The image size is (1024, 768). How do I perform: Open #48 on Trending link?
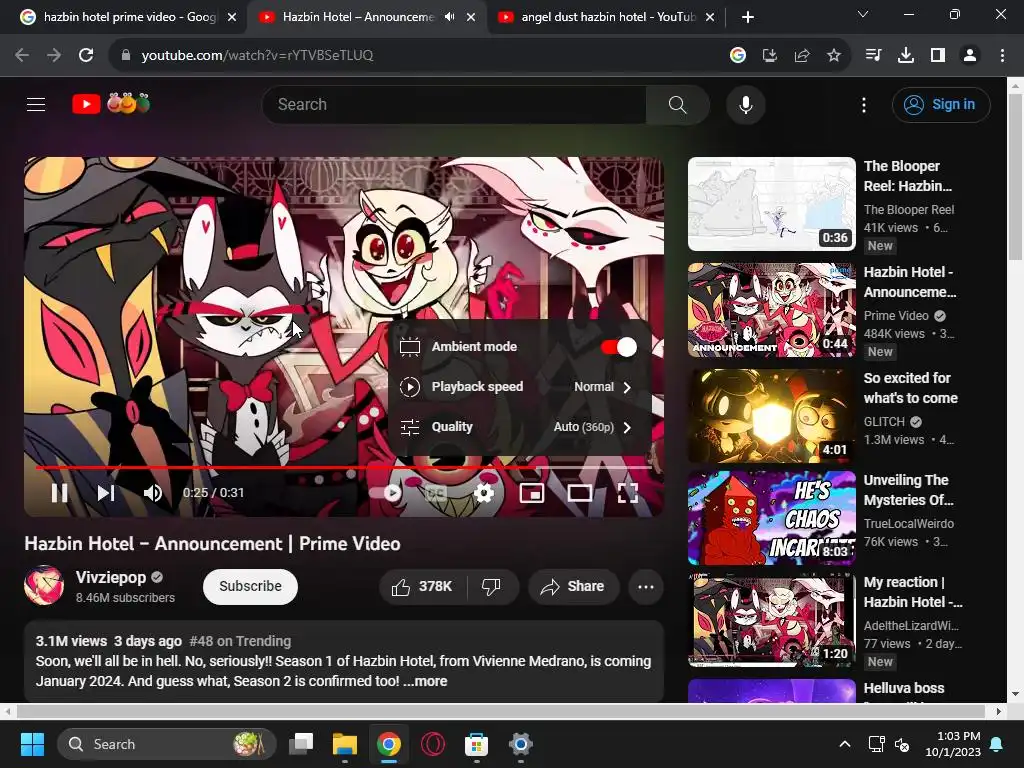click(240, 641)
